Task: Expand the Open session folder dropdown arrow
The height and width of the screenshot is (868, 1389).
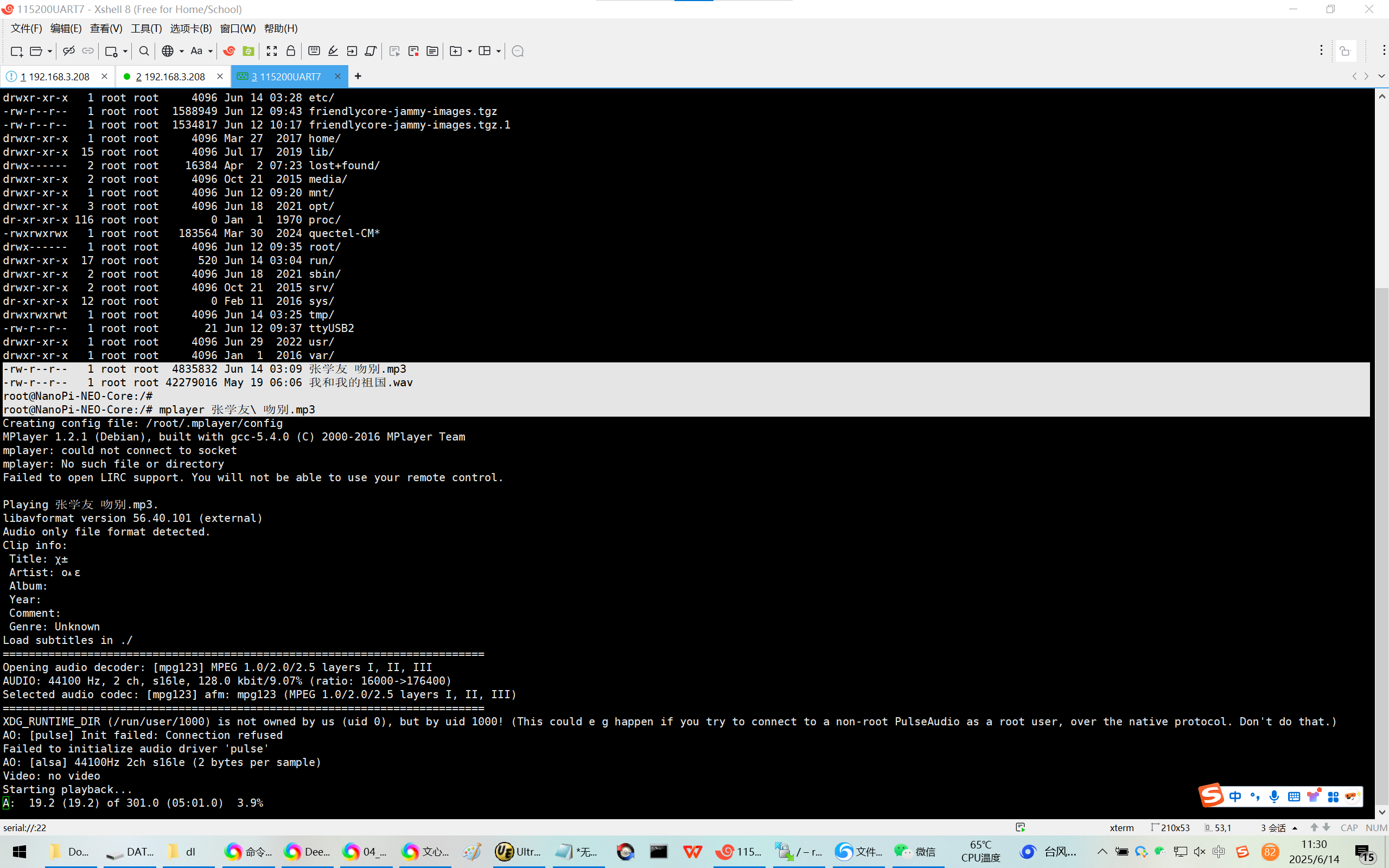Action: coord(50,51)
